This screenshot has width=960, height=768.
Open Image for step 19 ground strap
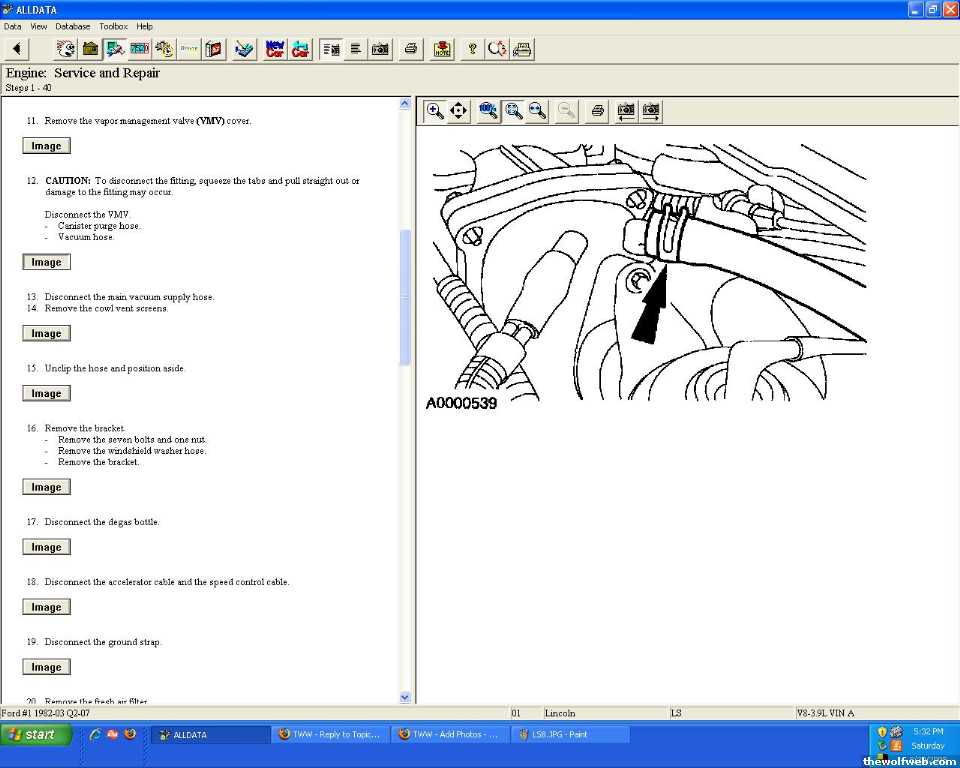point(46,668)
